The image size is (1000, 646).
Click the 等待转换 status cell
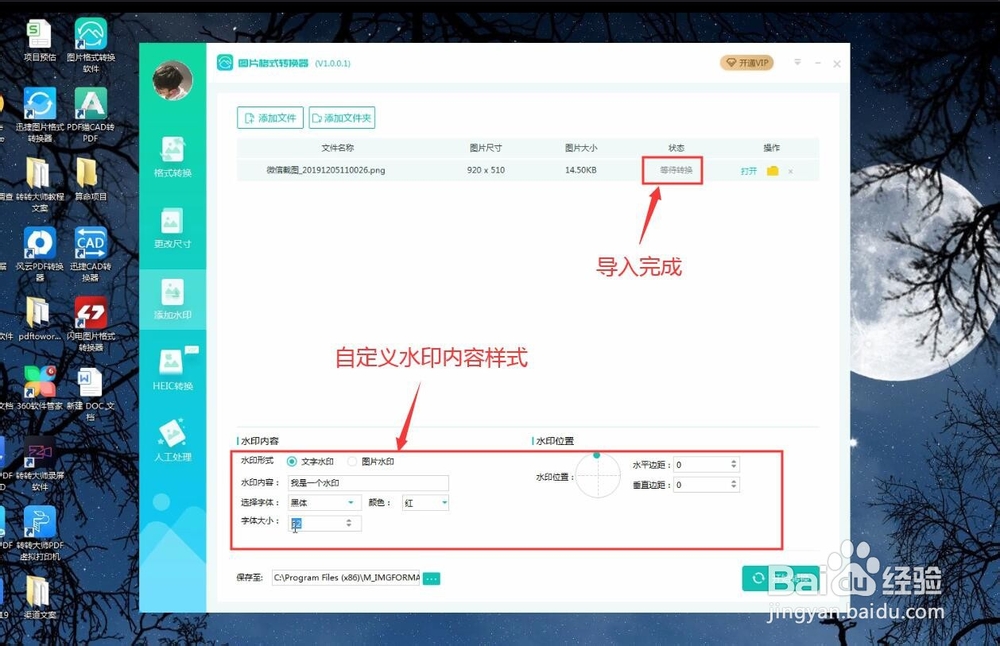click(676, 170)
